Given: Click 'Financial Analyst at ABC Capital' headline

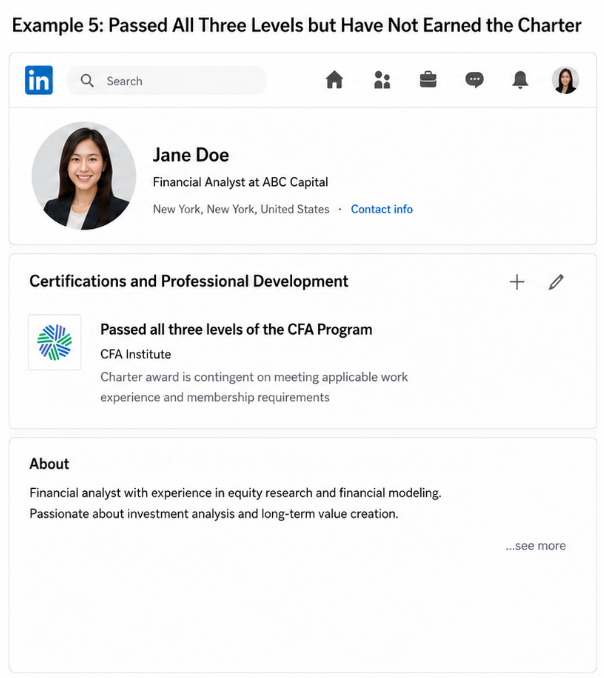Looking at the screenshot, I should (240, 182).
